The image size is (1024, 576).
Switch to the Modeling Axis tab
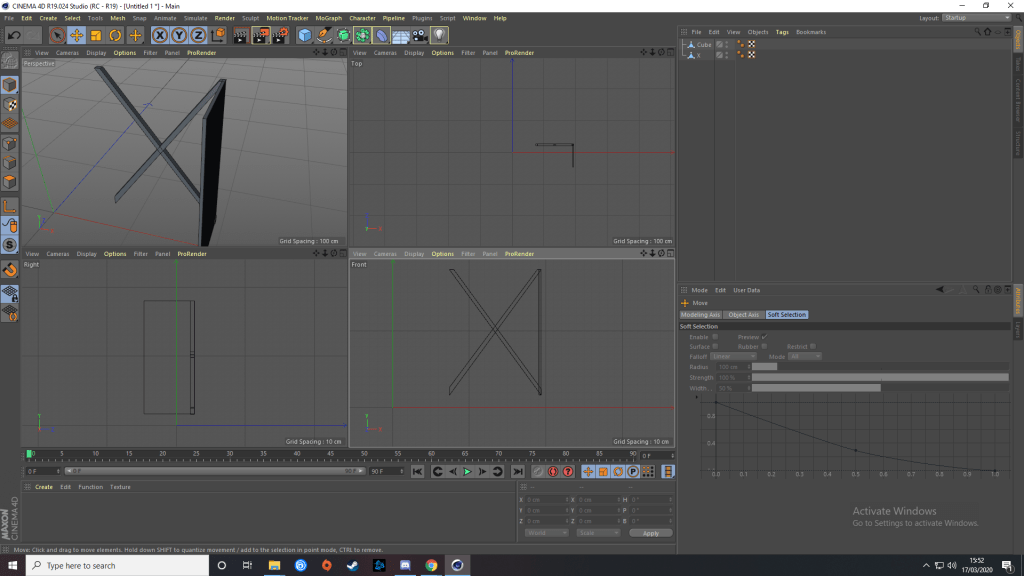coord(701,315)
